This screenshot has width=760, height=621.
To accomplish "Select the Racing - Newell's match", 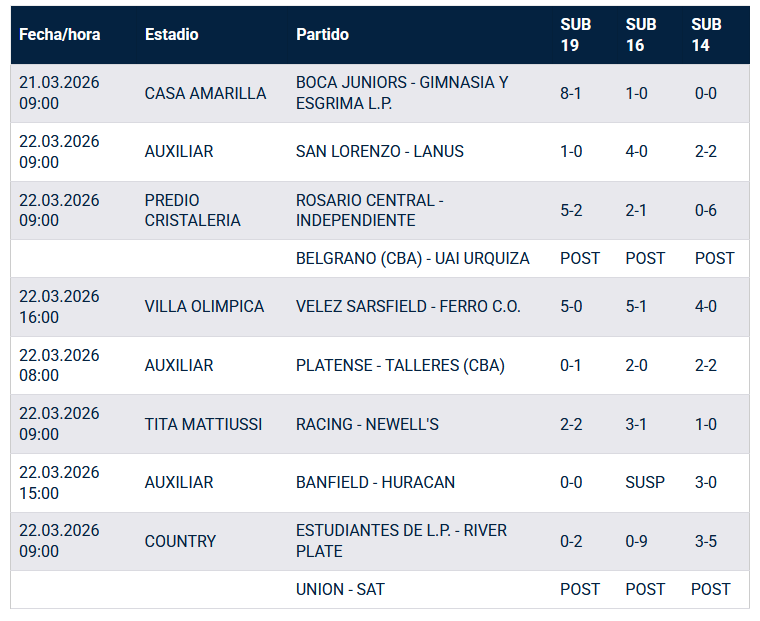I will [367, 424].
